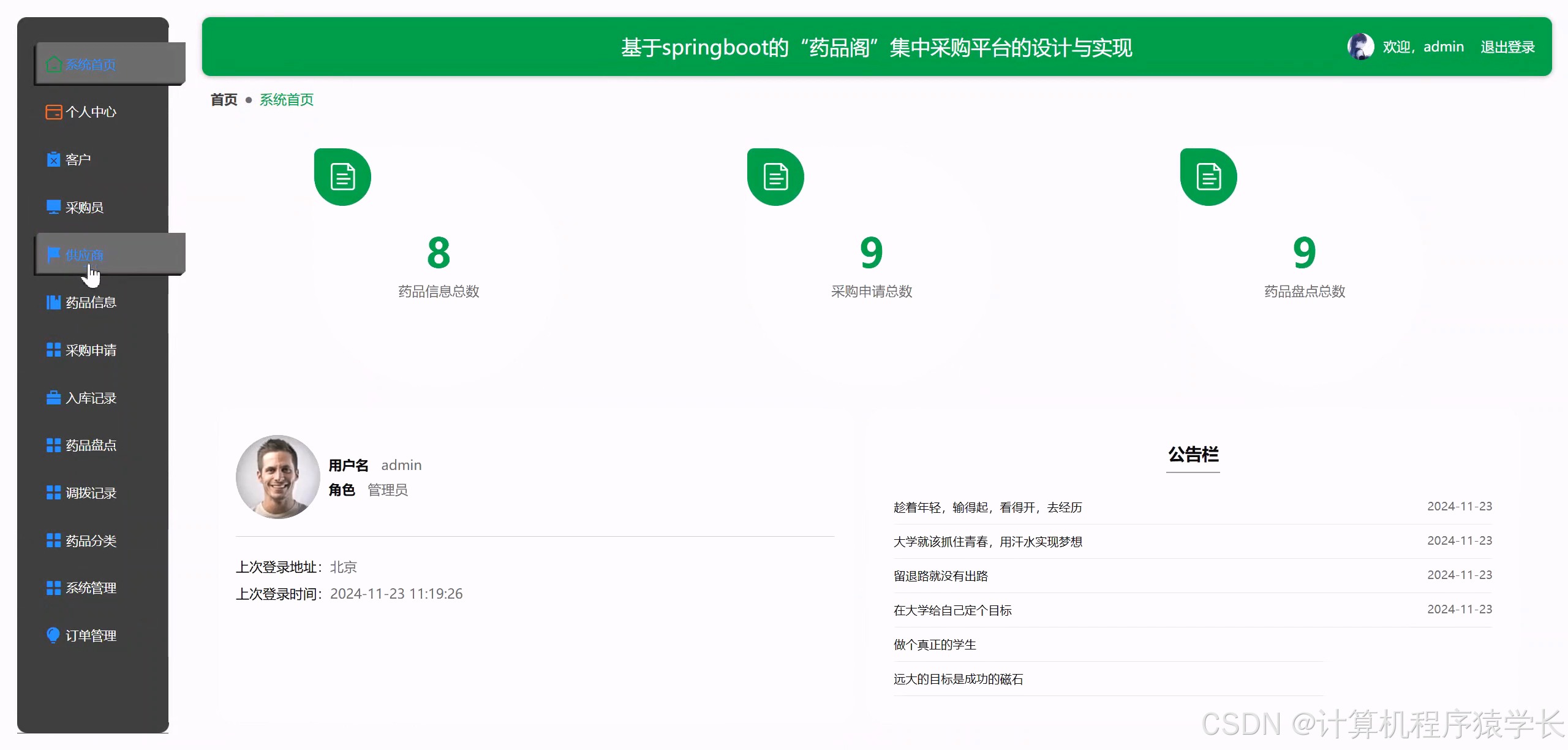The width and height of the screenshot is (1568, 750).
Task: Open 采购申请 via its grid icon
Action: (51, 350)
